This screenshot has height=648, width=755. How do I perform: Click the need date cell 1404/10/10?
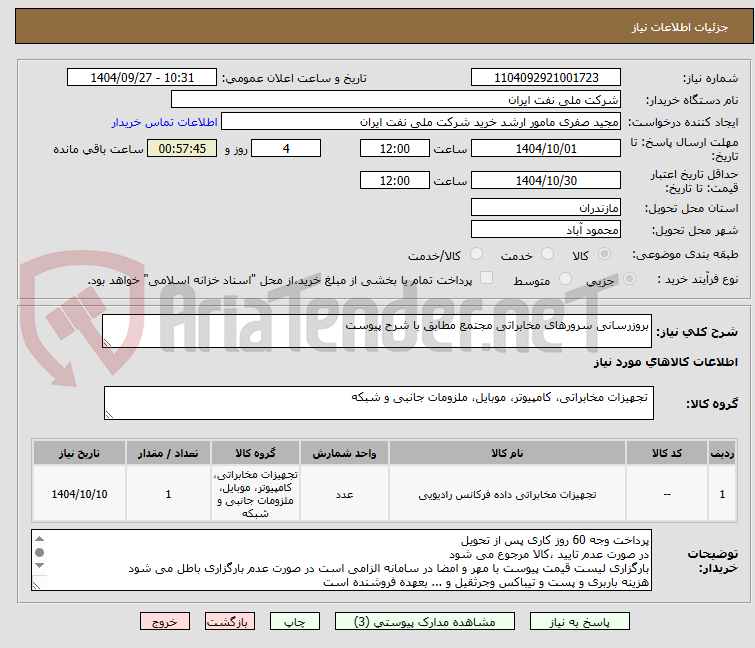[79, 494]
